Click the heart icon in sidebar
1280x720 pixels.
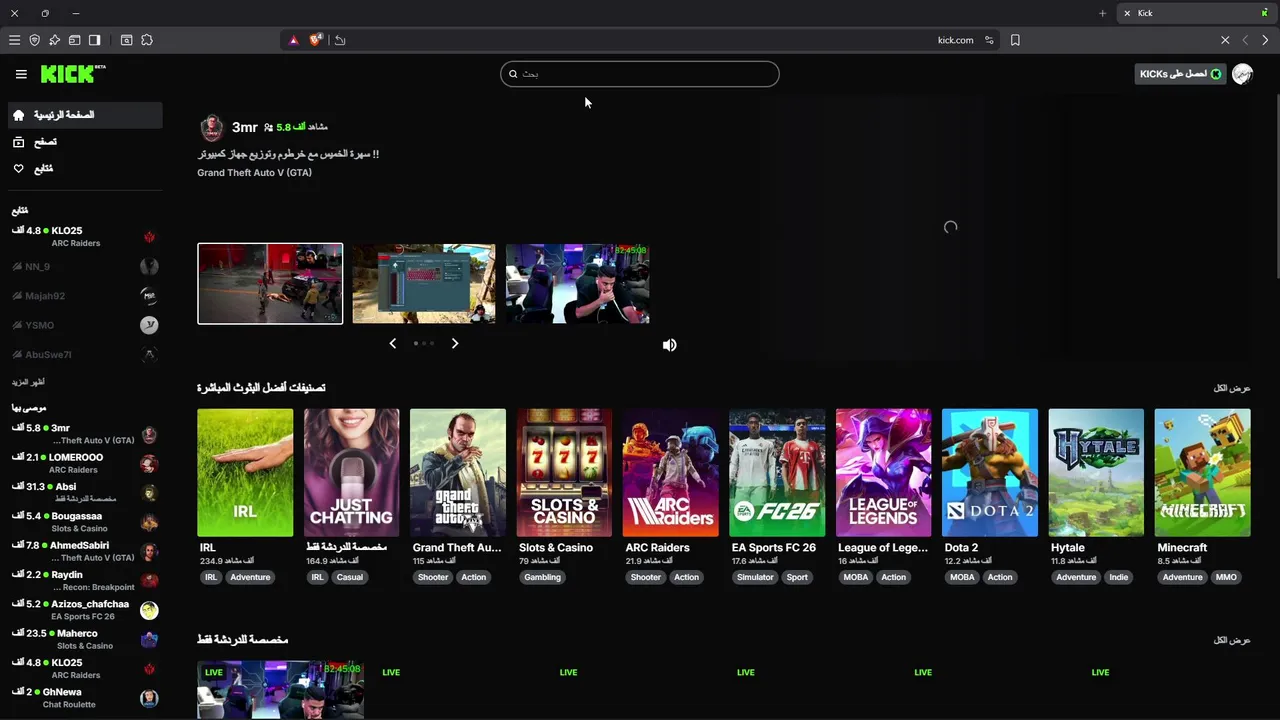(x=18, y=169)
